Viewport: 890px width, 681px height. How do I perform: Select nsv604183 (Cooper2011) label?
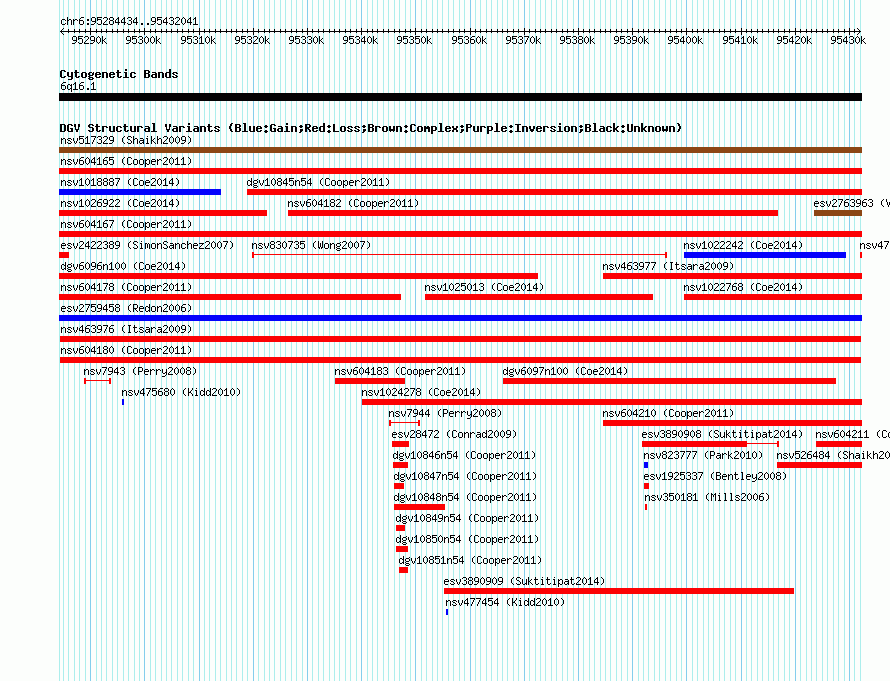pyautogui.click(x=400, y=371)
